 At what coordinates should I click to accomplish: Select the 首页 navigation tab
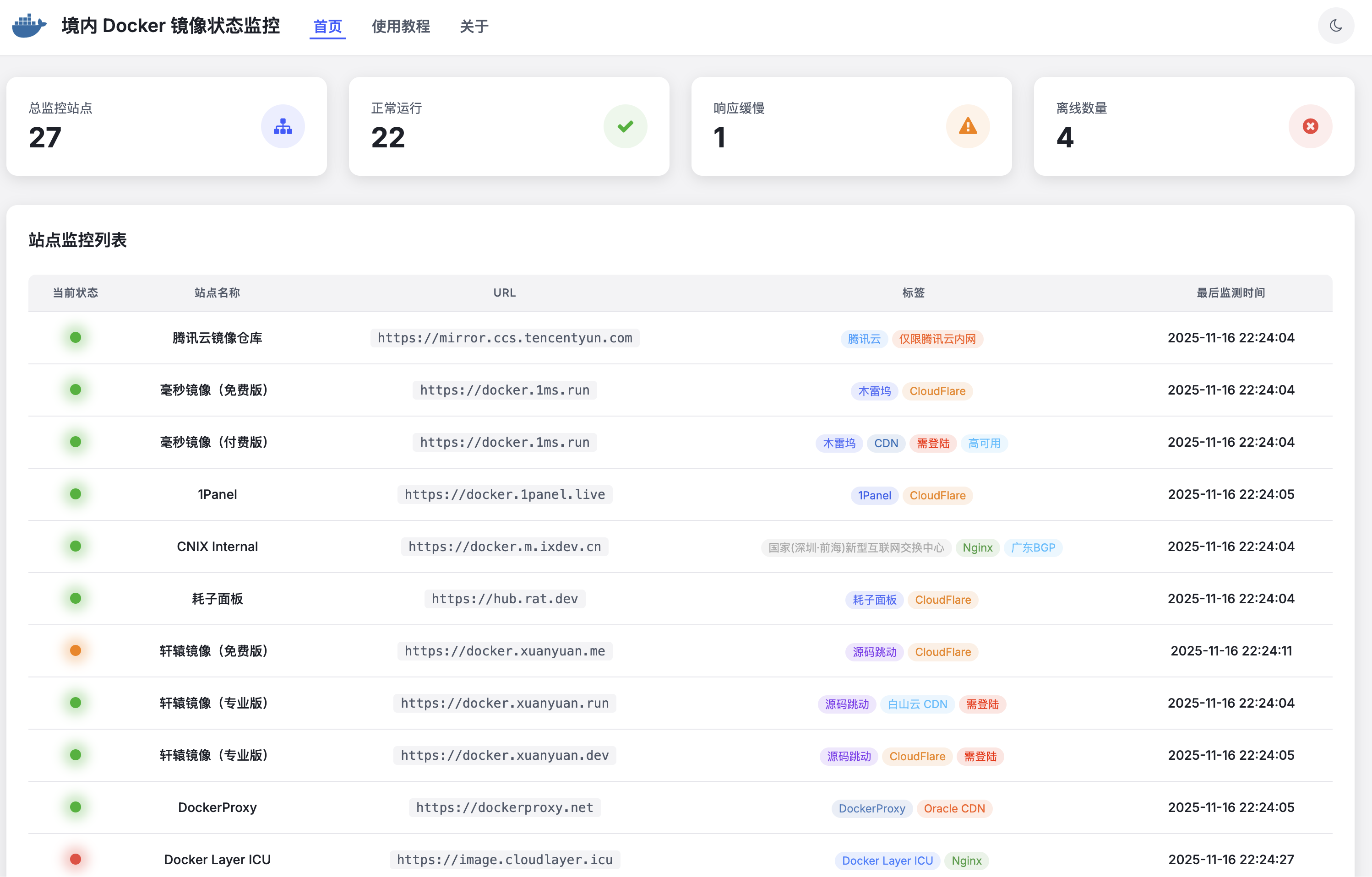(x=327, y=26)
